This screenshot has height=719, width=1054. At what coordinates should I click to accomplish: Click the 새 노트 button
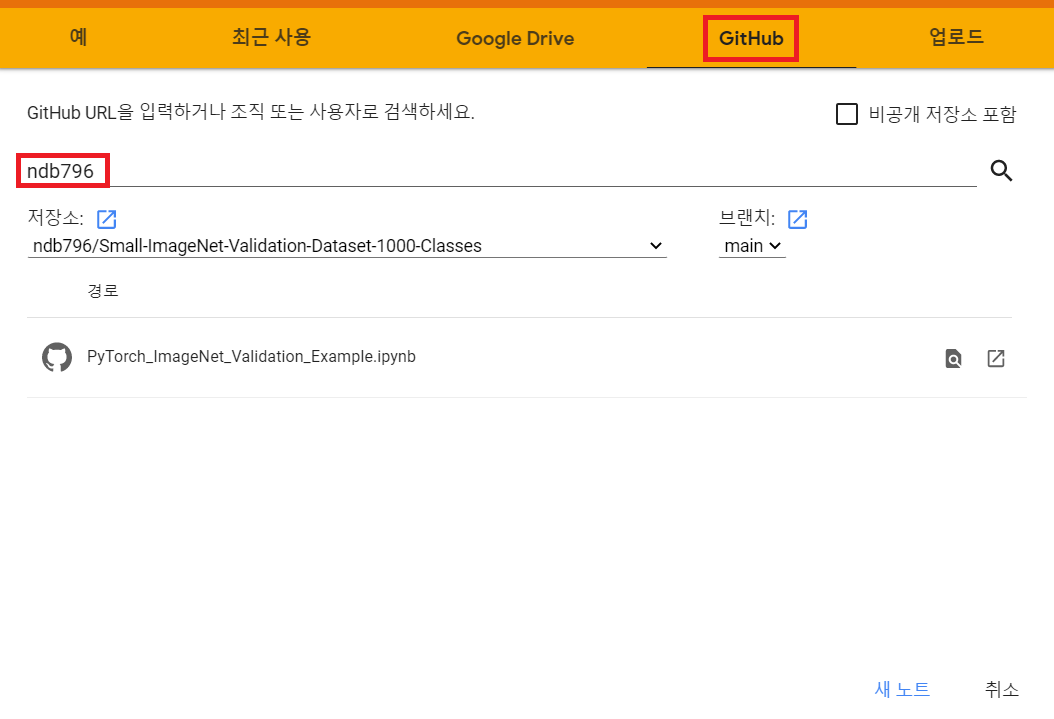[902, 689]
